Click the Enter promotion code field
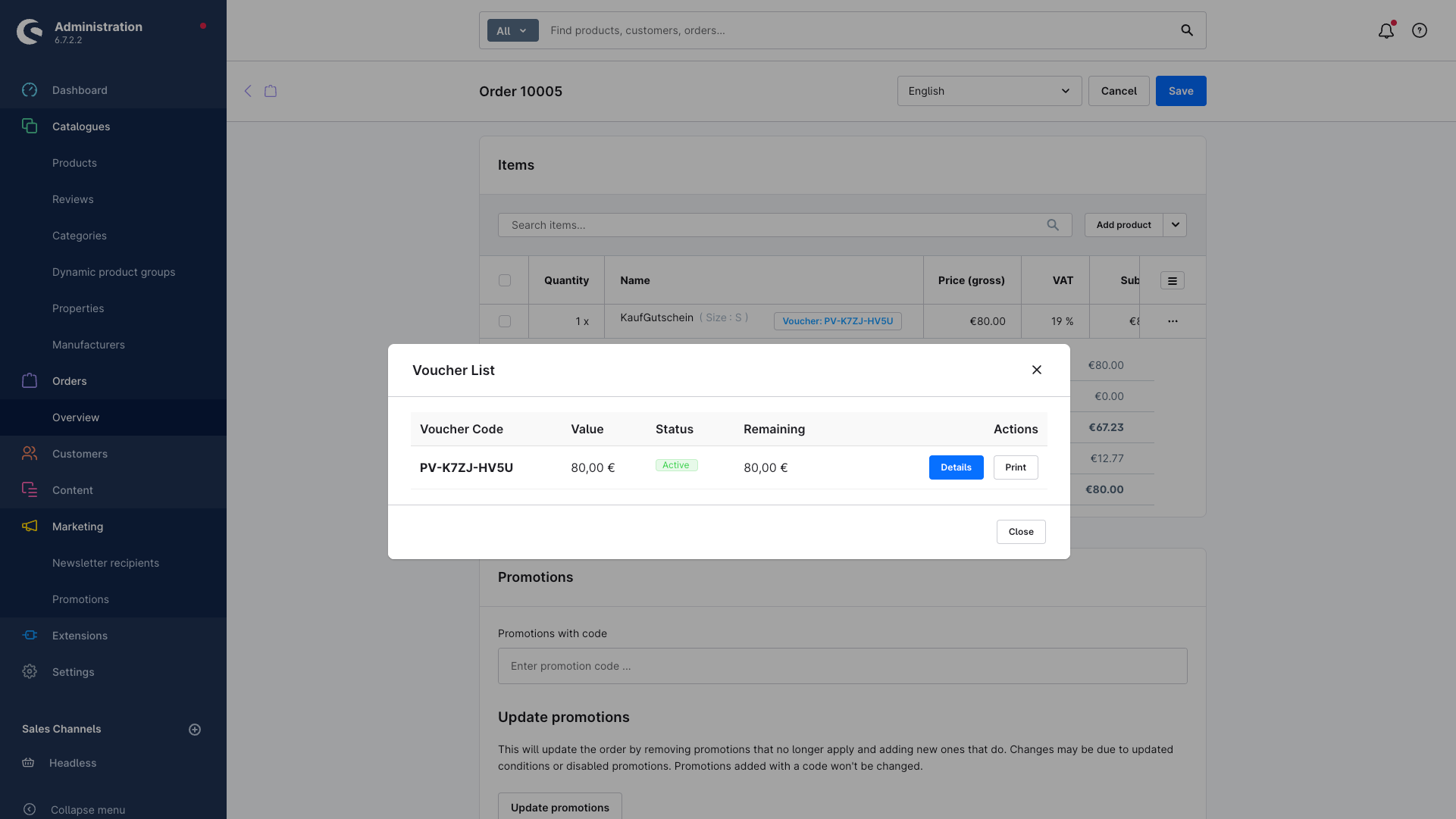 842,666
